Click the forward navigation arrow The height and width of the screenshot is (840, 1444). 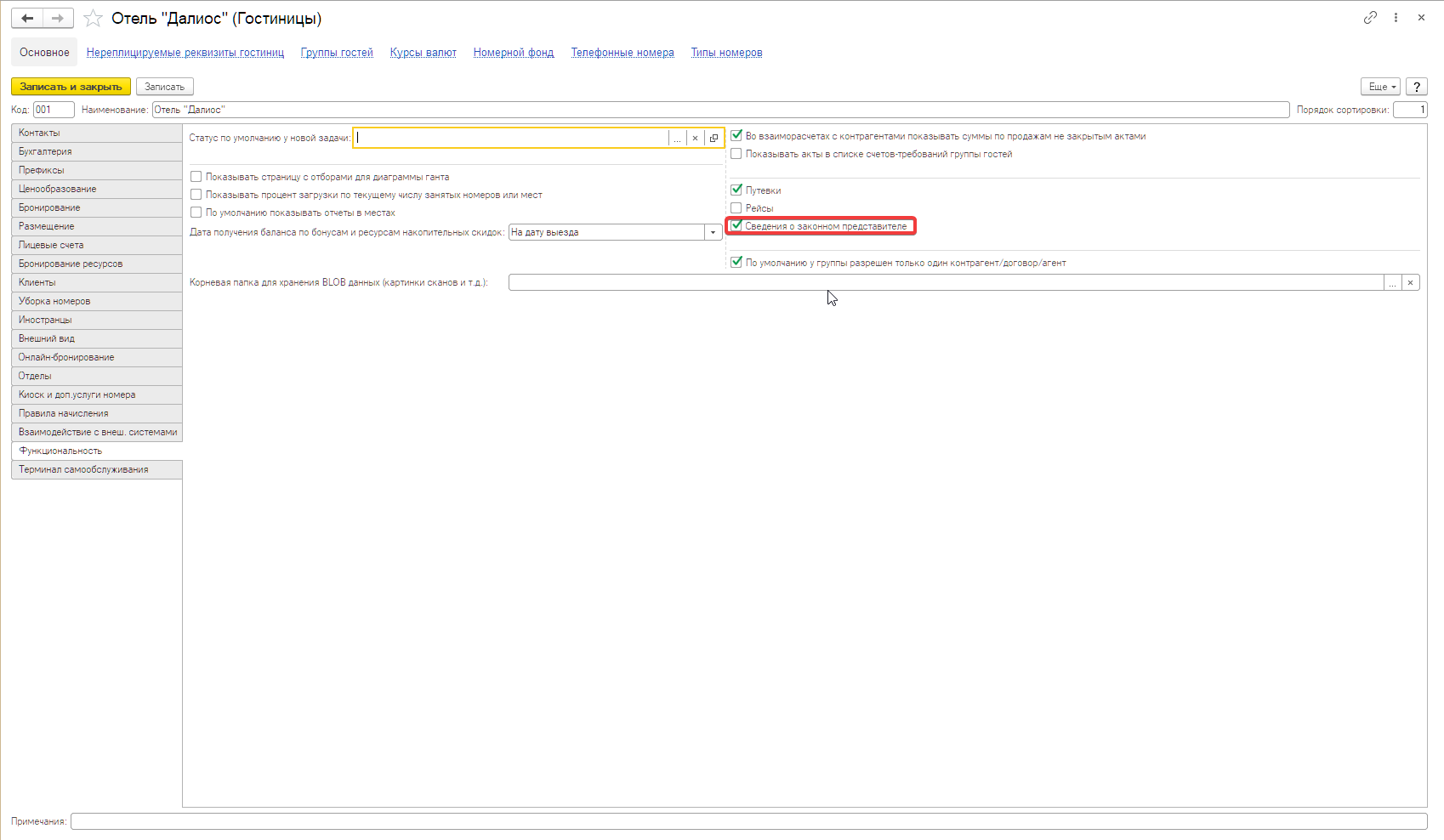pyautogui.click(x=58, y=18)
